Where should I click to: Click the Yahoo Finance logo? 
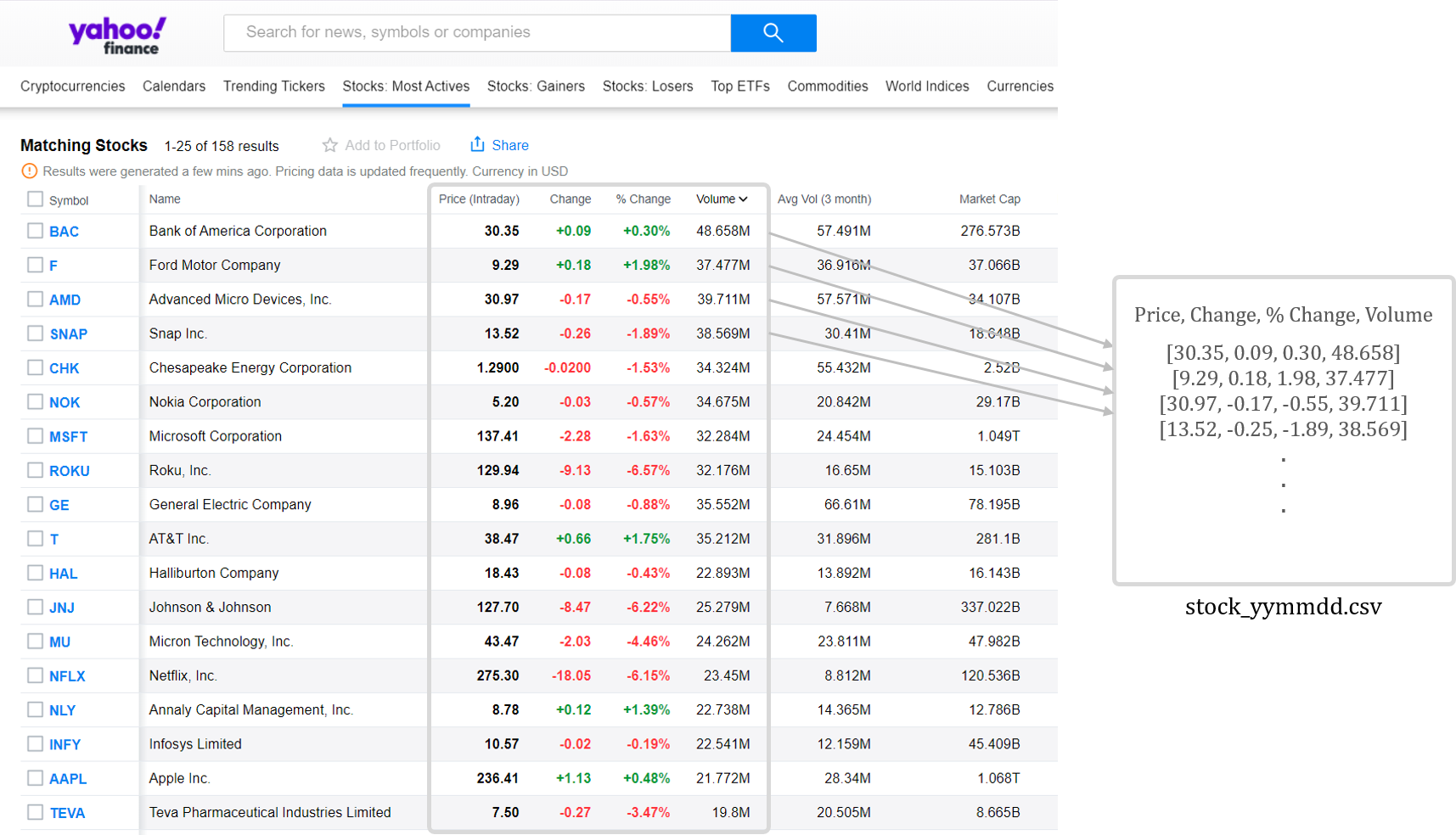click(117, 36)
